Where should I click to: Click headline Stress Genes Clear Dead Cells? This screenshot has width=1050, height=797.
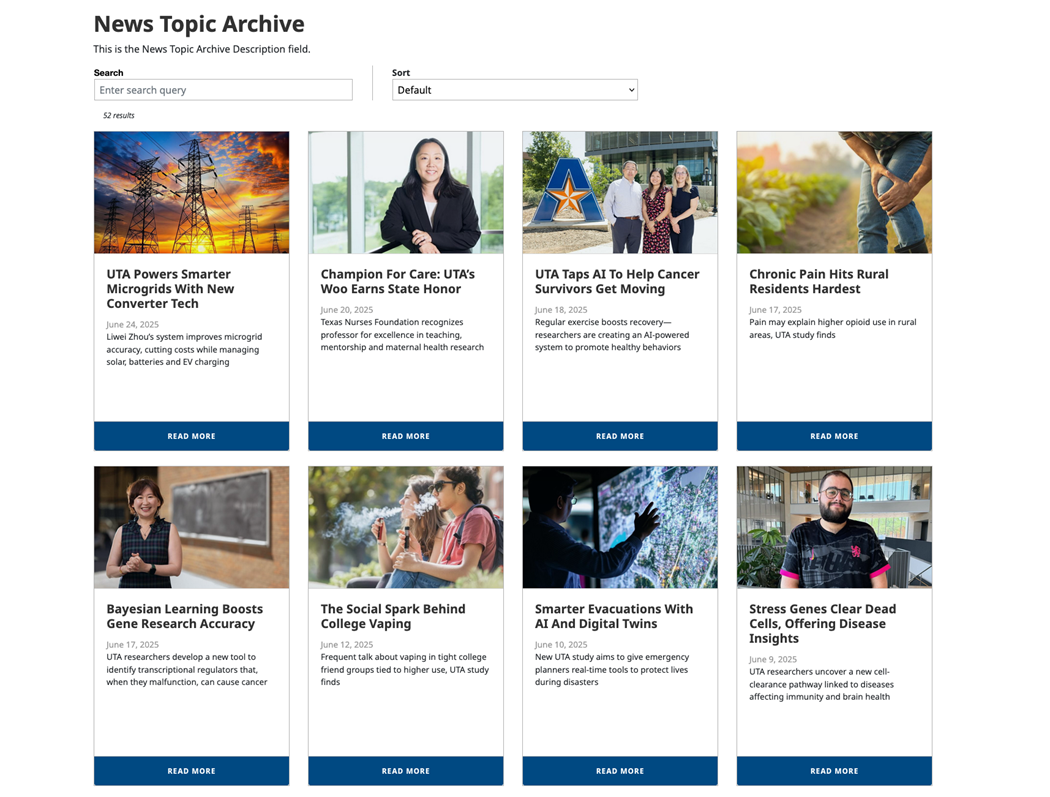tap(822, 624)
